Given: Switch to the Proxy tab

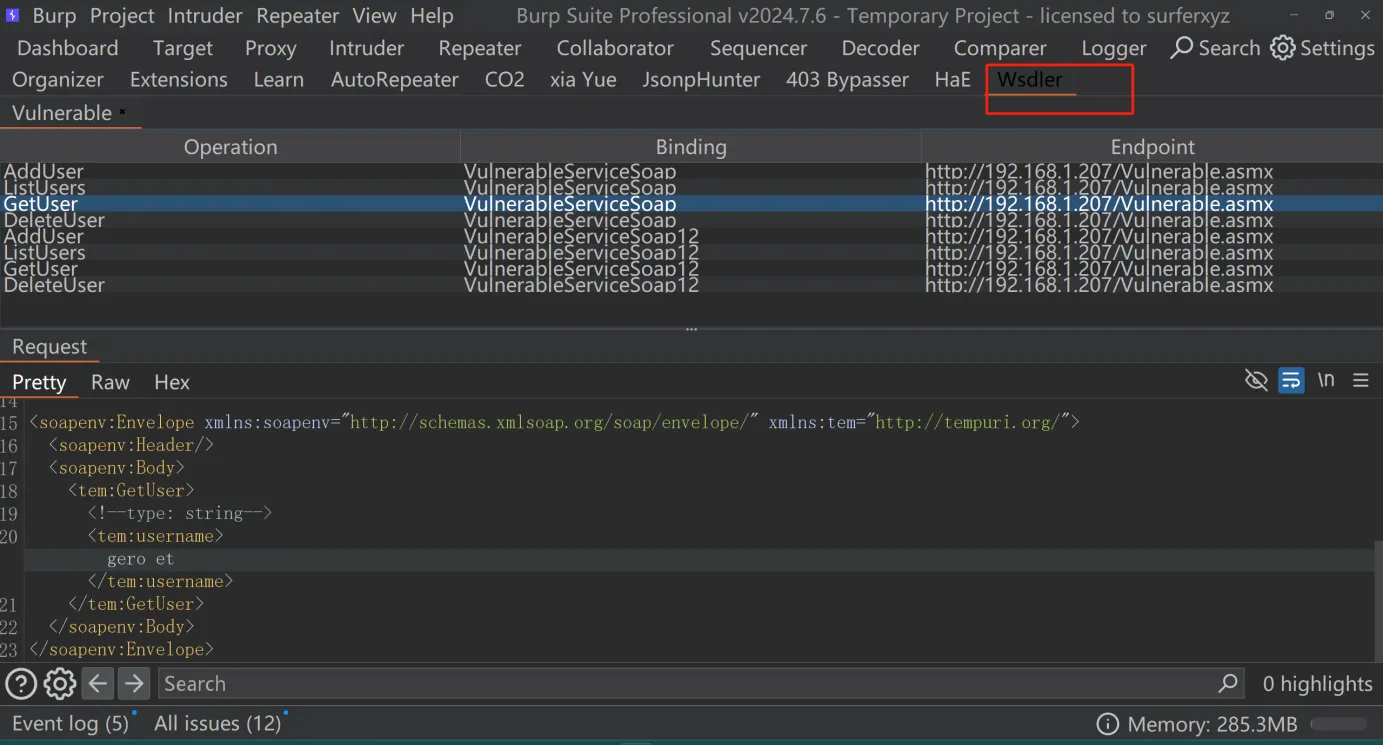Looking at the screenshot, I should 271,48.
